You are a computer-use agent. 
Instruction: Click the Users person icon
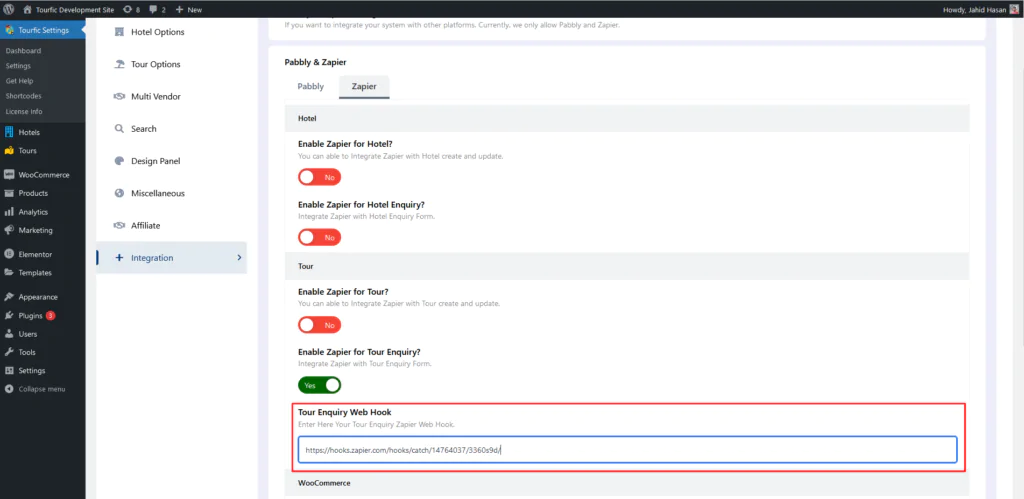click(8, 334)
